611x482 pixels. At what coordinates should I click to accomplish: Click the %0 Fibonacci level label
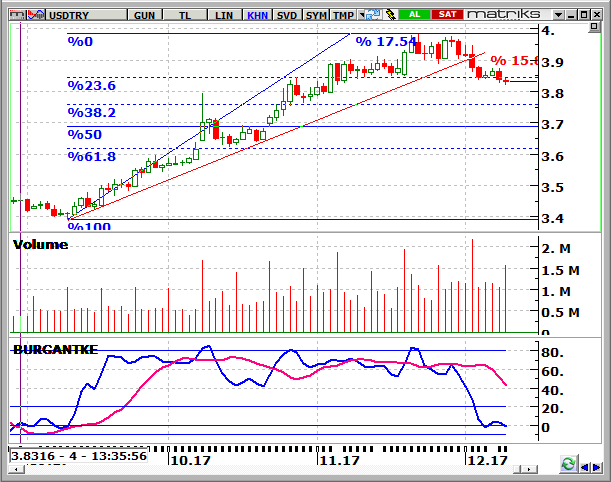80,41
